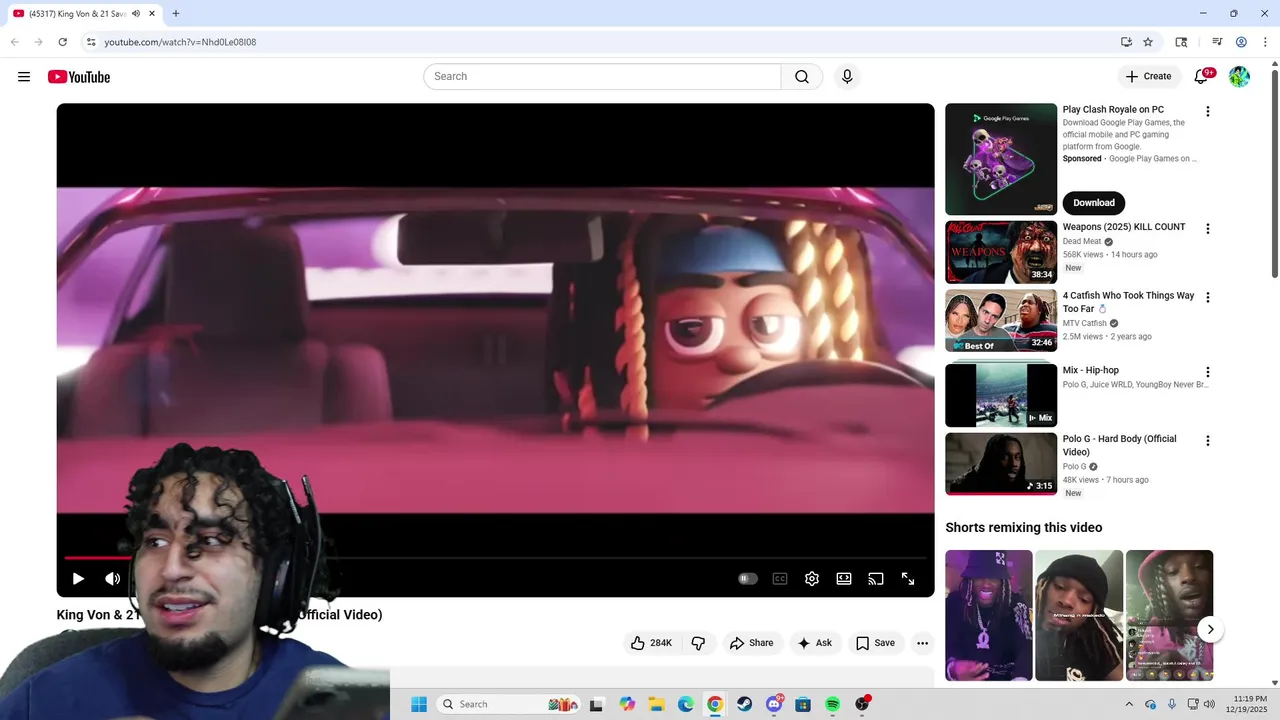The height and width of the screenshot is (720, 1280).
Task: Open Microsoft Edge from the taskbar
Action: click(x=686, y=704)
